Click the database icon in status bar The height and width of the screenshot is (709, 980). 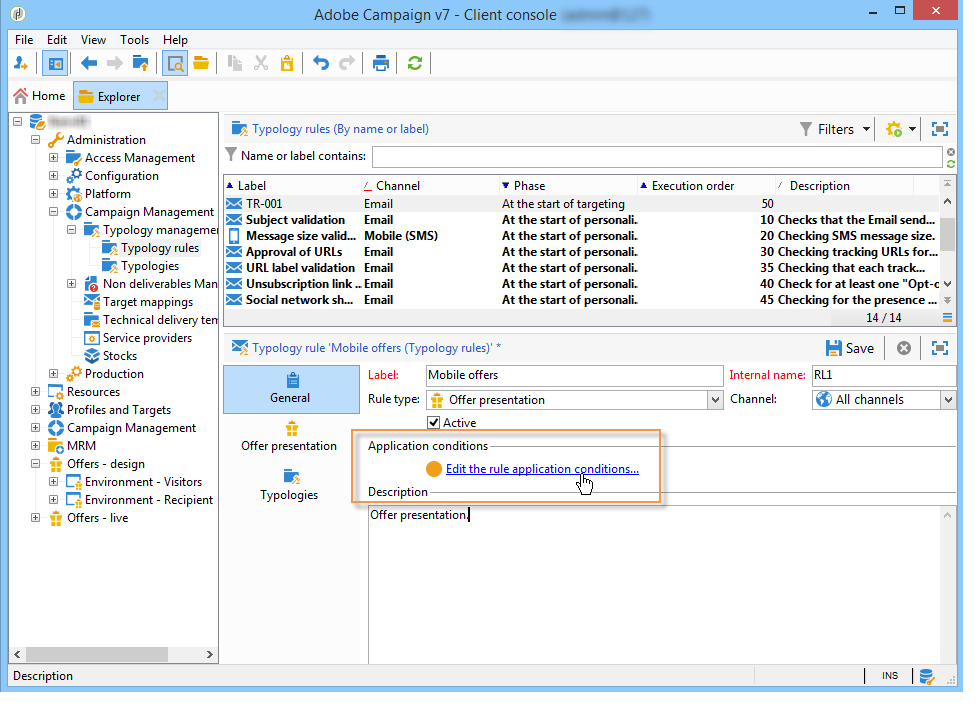(927, 676)
